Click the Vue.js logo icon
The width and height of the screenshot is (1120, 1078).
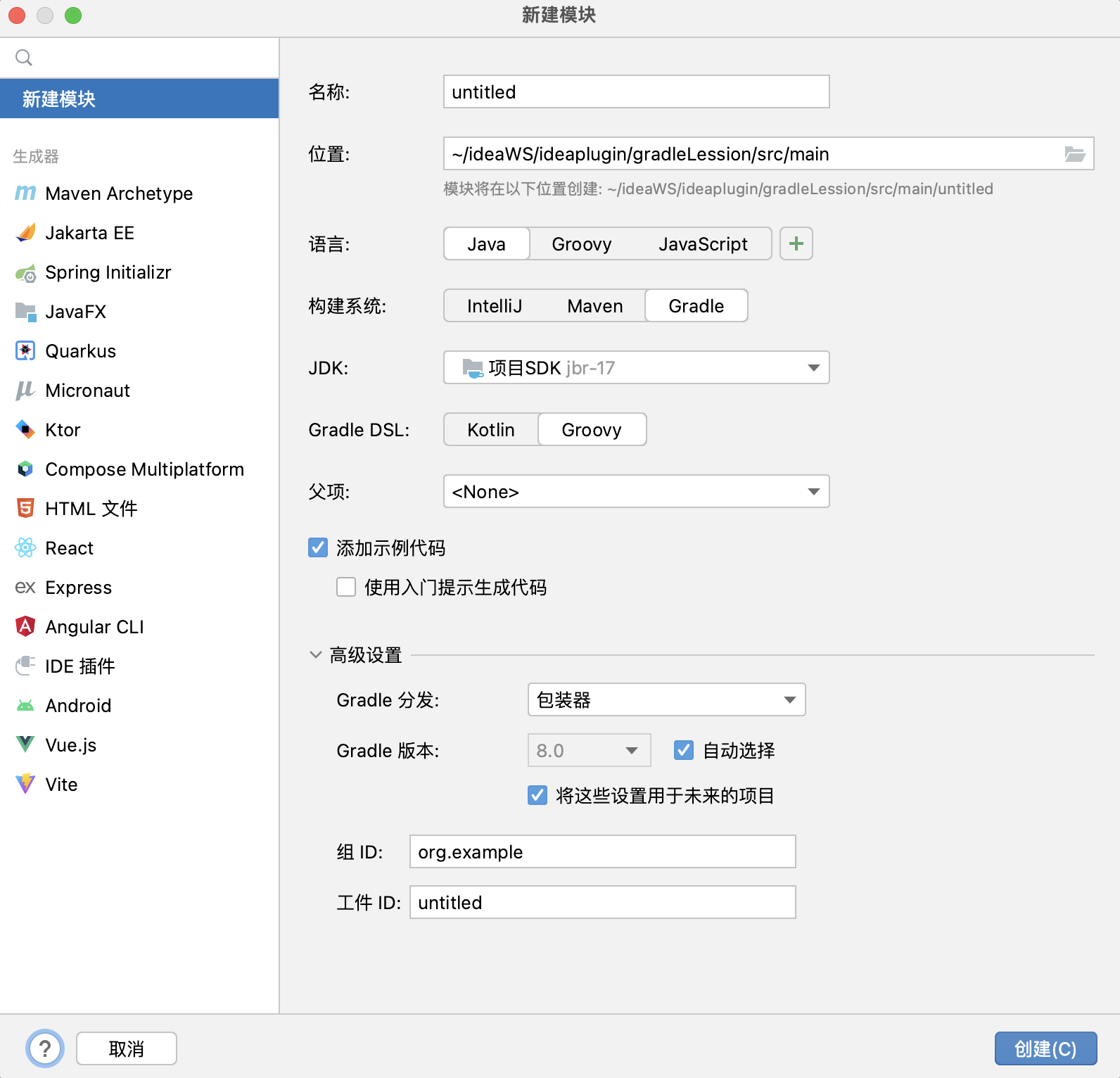(25, 744)
